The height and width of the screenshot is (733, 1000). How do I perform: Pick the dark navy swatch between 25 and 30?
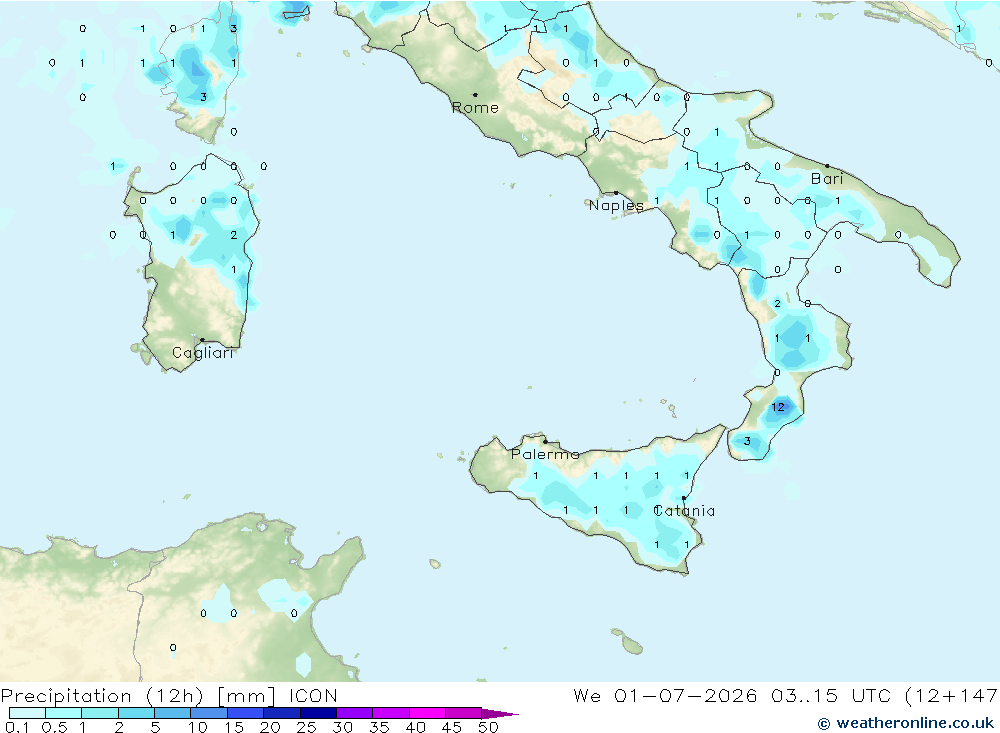point(318,713)
